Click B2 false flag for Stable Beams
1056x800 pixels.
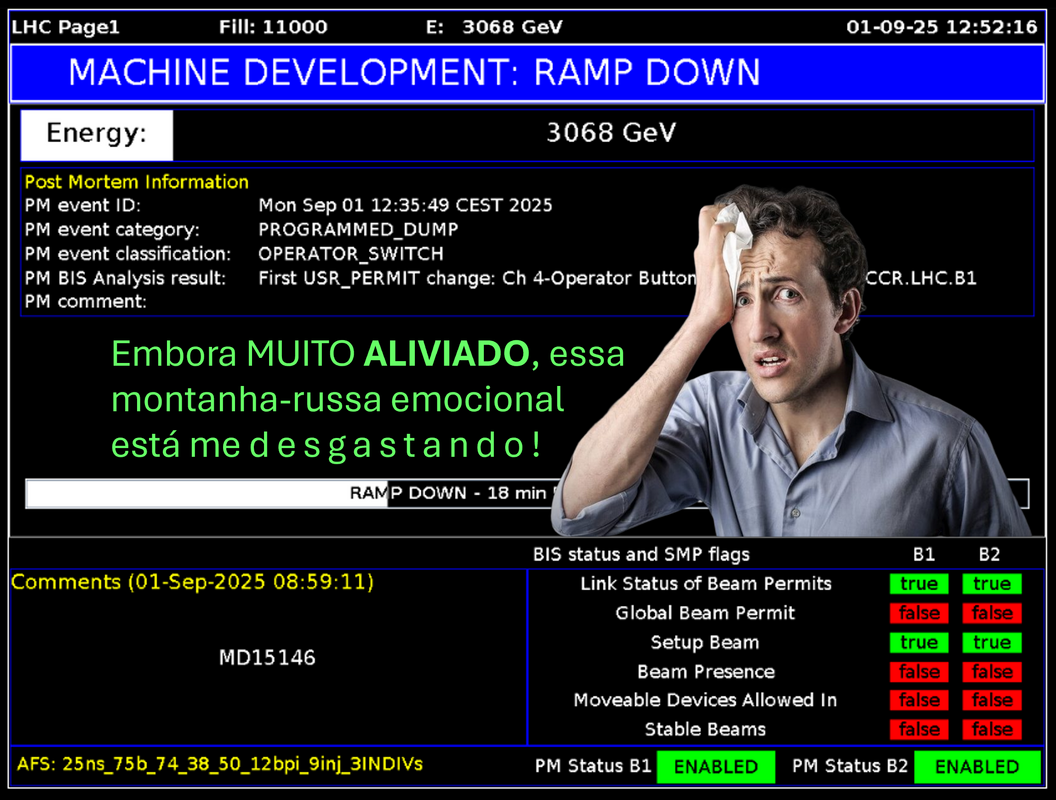(992, 729)
